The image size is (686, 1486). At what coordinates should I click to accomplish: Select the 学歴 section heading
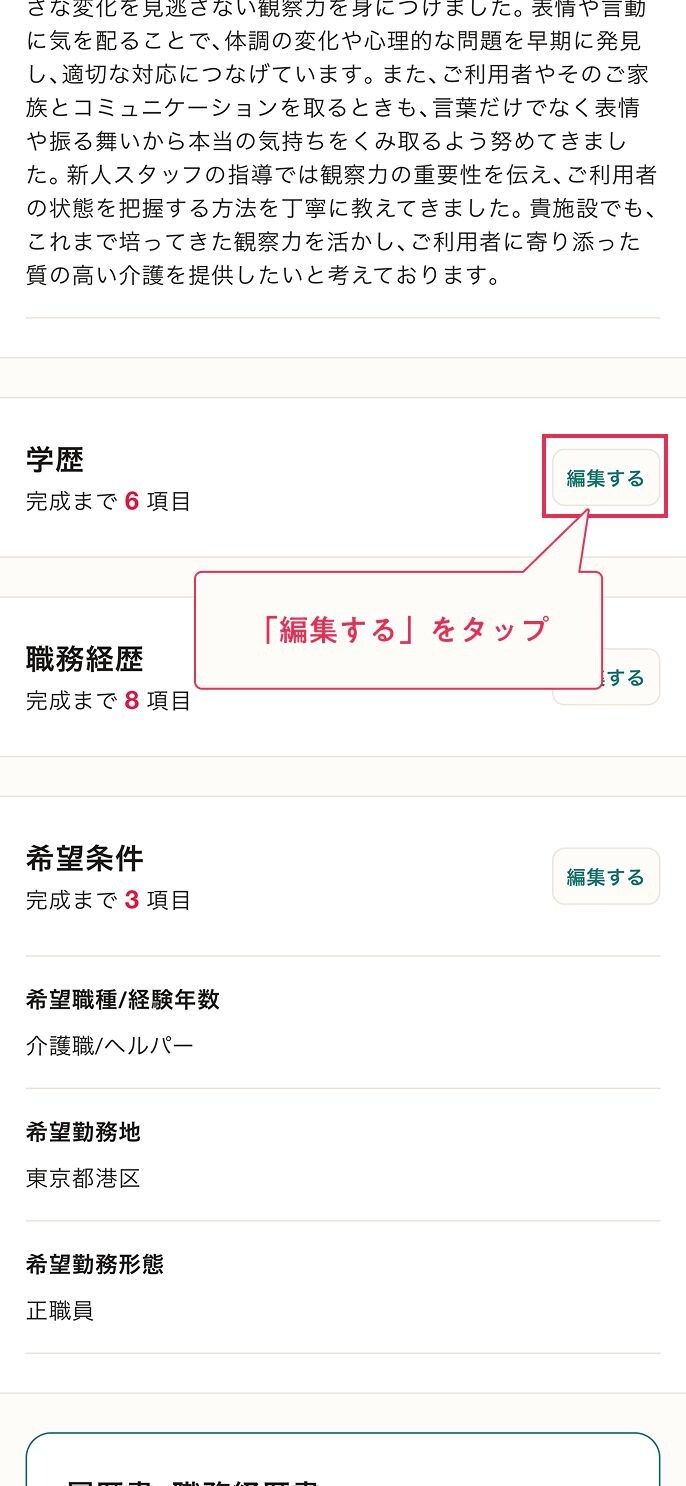pos(55,460)
